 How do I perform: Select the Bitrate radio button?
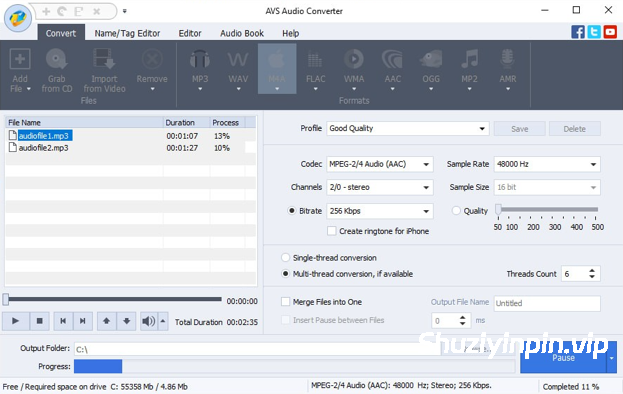coord(292,211)
